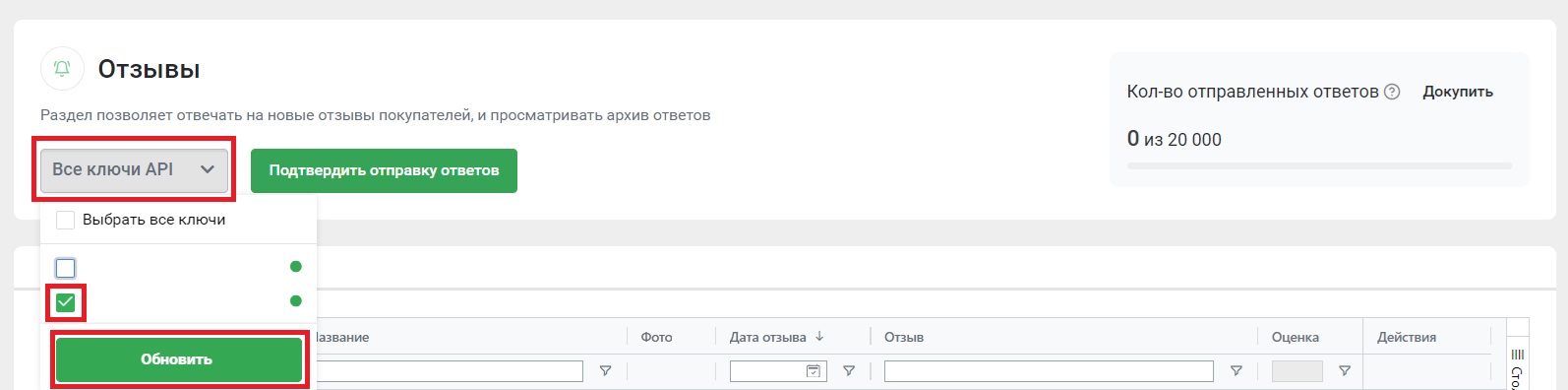Click the sent replies progress bar
This screenshot has height=390, width=1568.
(1319, 166)
